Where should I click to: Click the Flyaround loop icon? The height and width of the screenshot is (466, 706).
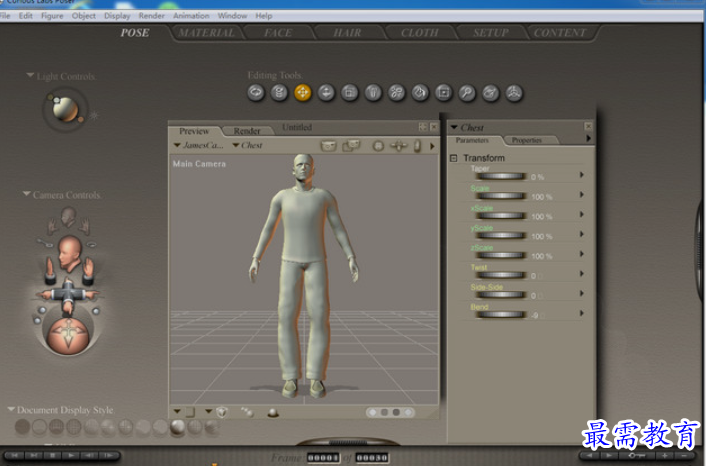(91, 244)
